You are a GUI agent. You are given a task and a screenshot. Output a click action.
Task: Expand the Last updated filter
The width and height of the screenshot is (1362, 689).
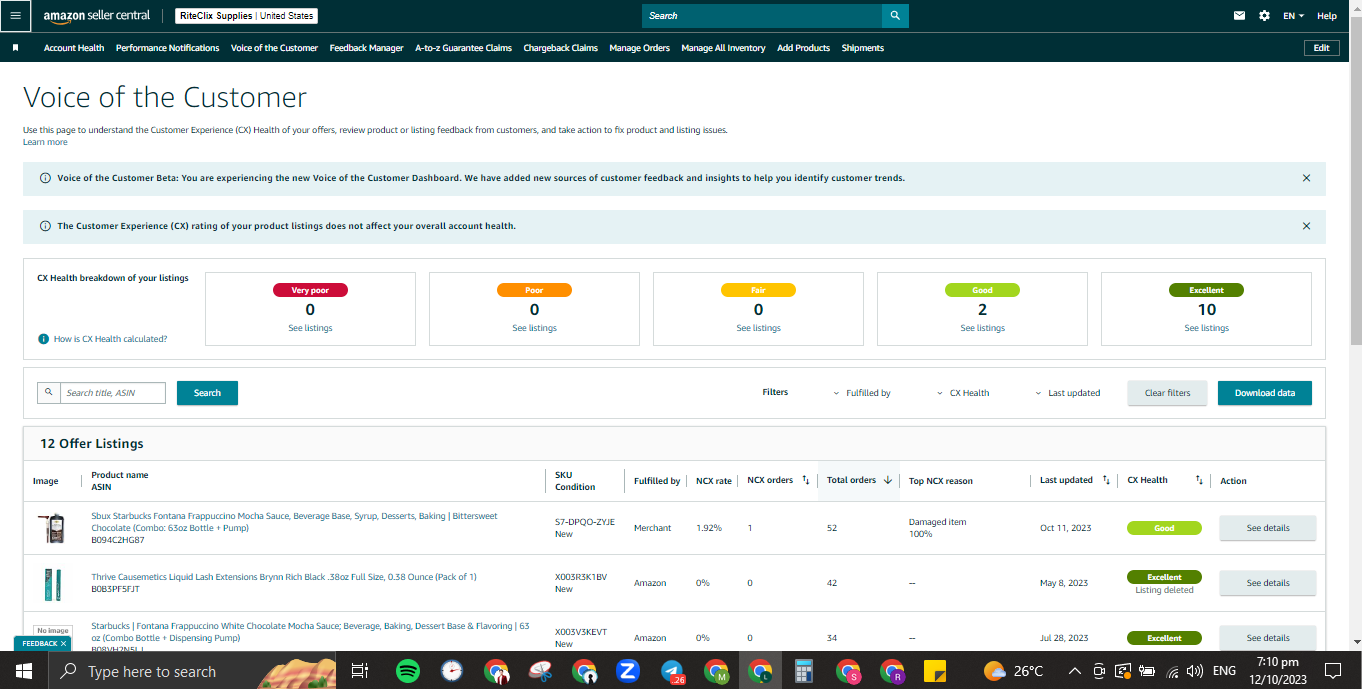point(1068,393)
